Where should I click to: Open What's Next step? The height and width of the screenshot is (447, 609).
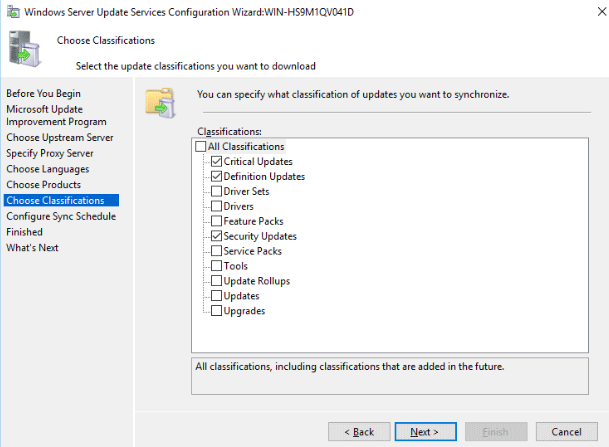tap(32, 248)
